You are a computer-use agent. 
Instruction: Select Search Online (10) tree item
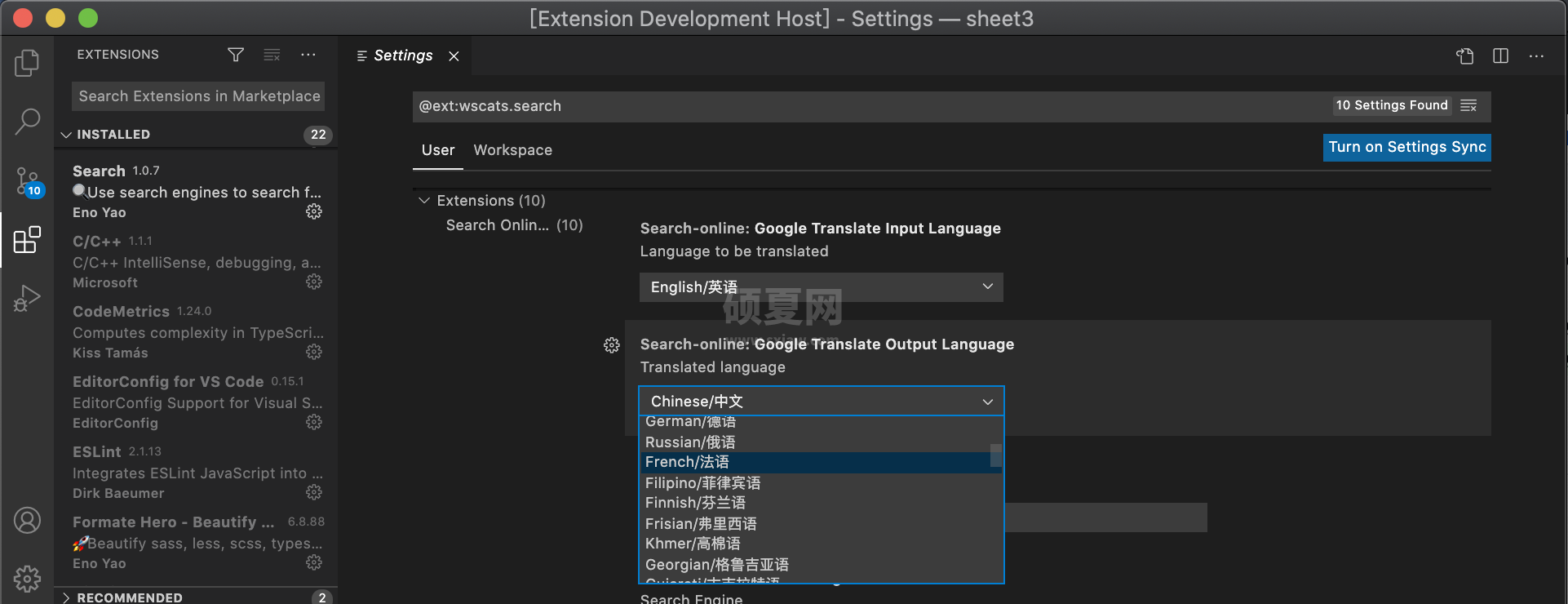tap(514, 225)
